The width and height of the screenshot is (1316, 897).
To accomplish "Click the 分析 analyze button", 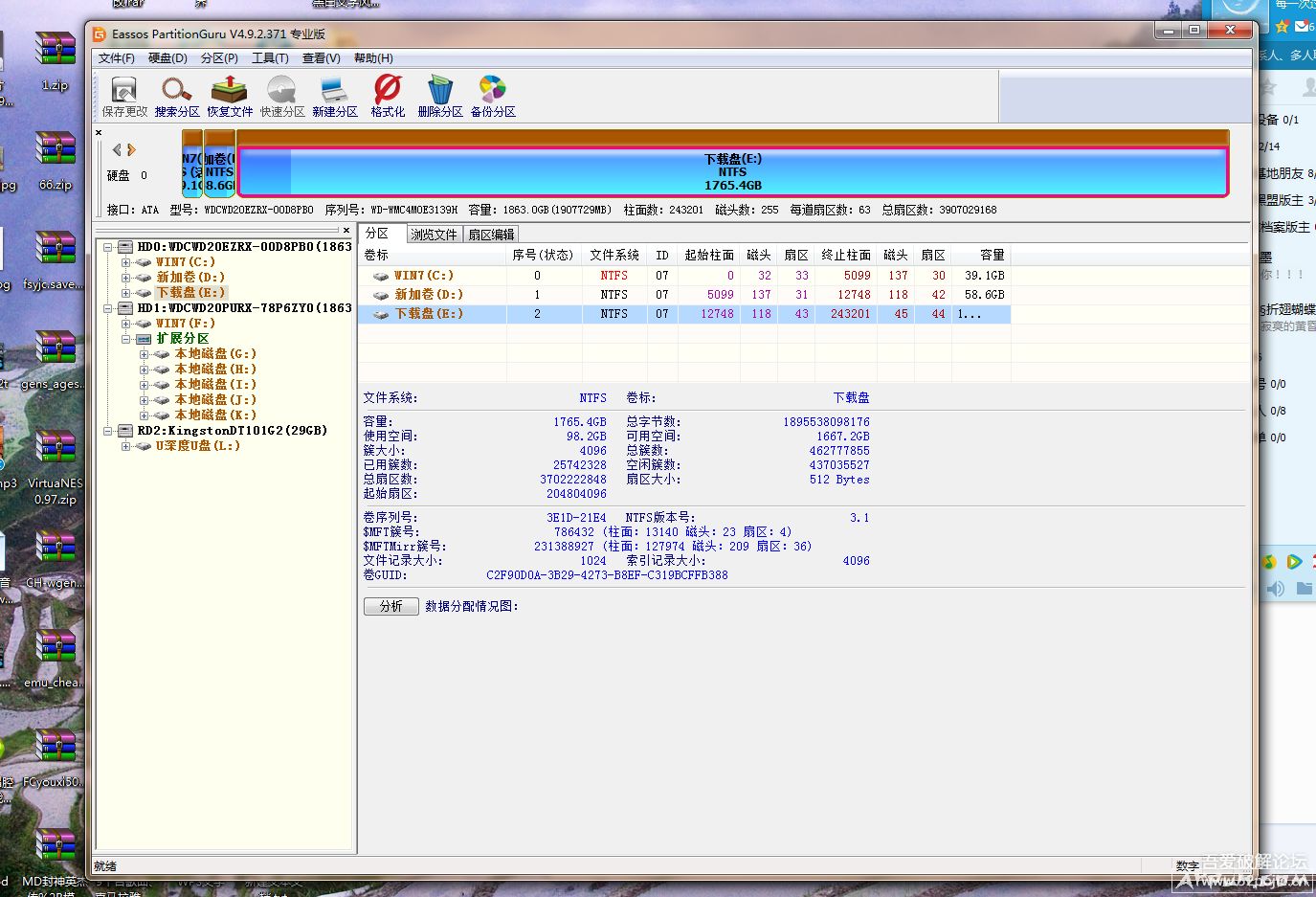I will [390, 606].
